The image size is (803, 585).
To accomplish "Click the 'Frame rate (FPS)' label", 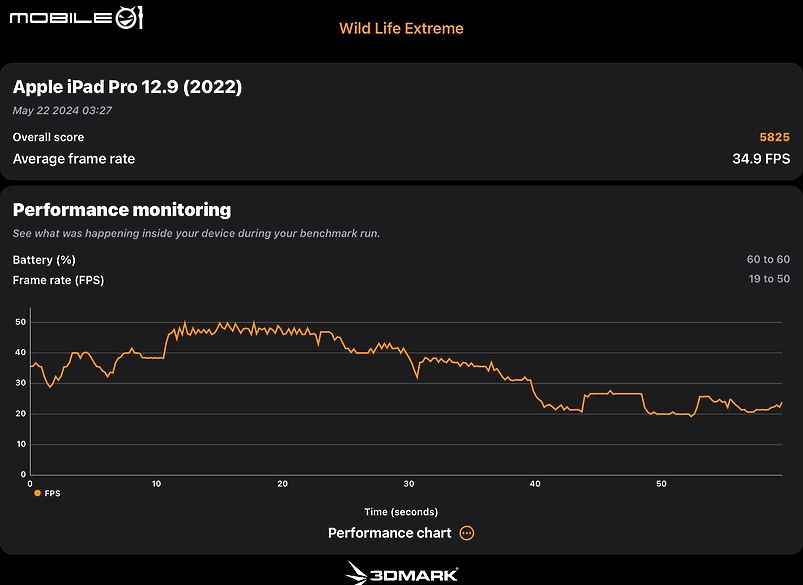I will [x=58, y=280].
